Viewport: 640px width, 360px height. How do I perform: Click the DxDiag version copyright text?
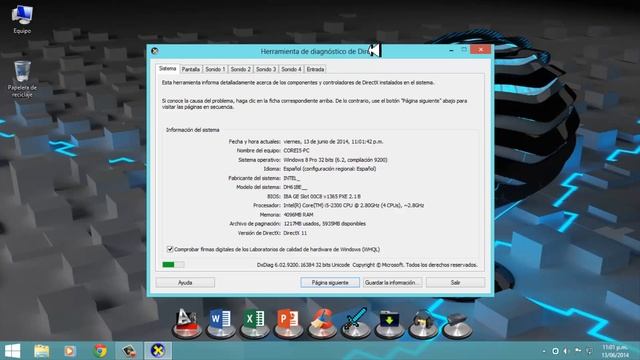tap(367, 265)
